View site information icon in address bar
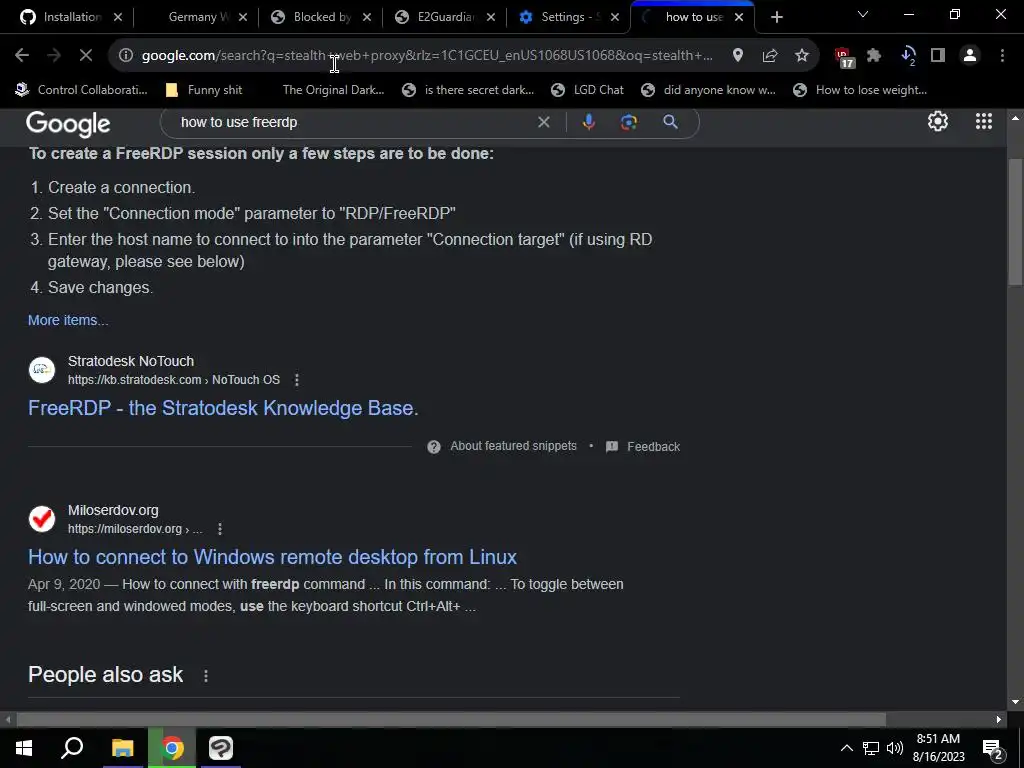Viewport: 1024px width, 768px height. click(125, 56)
